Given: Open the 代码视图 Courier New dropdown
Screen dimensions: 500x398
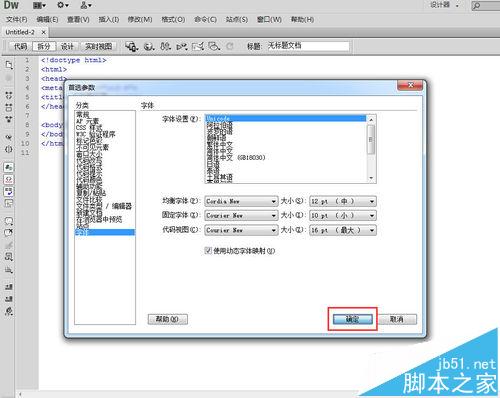Looking at the screenshot, I should [x=241, y=230].
